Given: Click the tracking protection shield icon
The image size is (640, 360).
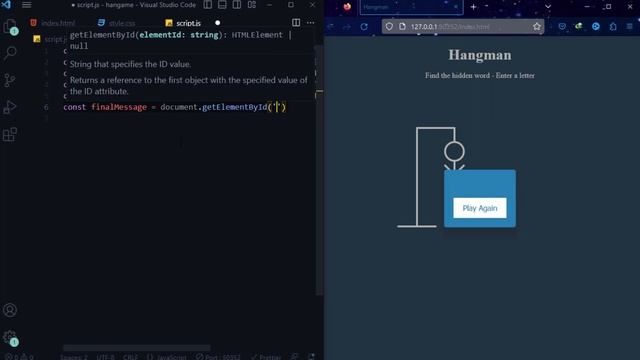Looking at the screenshot, I should coord(389,27).
